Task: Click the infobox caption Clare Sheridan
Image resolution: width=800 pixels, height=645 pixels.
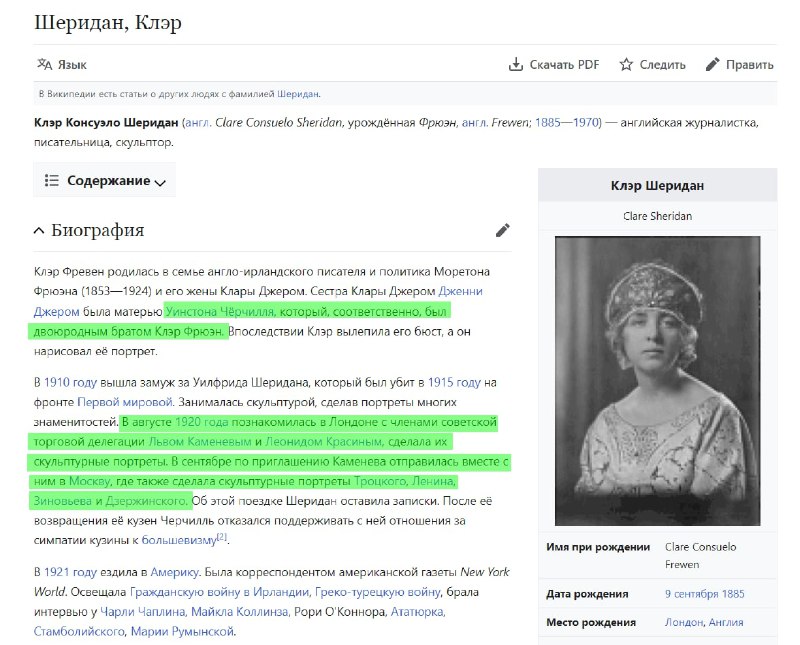Action: (x=657, y=216)
